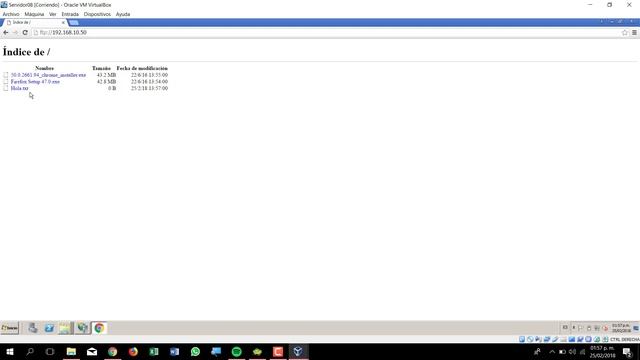Click the guest tray red alert icon
The height and width of the screenshot is (360, 640).
coord(605,328)
